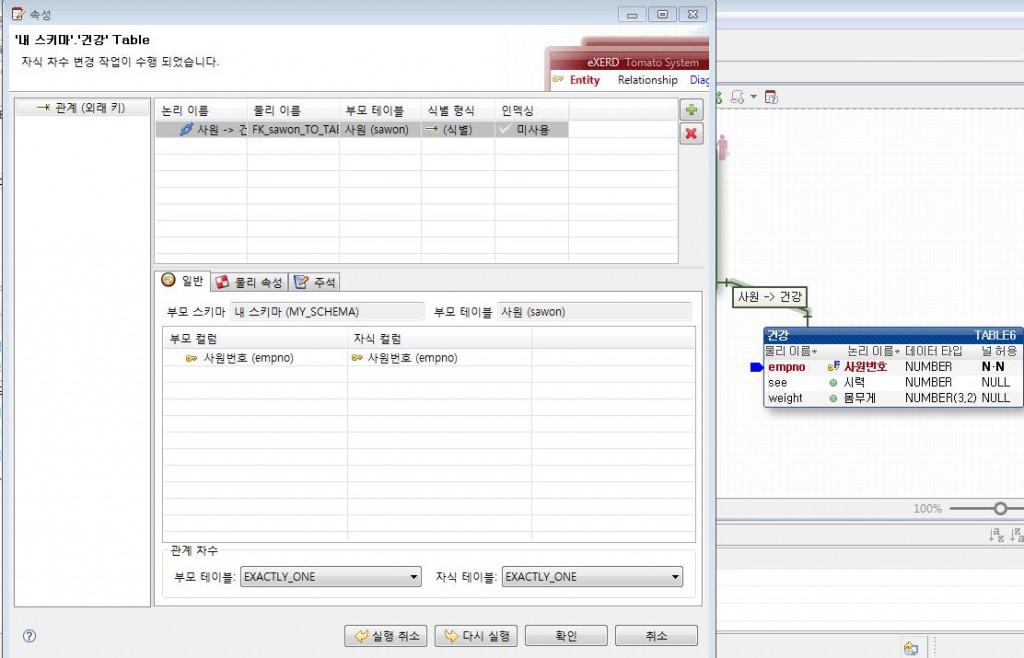Viewport: 1024px width, 658px height.
Task: Click the 부모 스키마 field 내 스키마 (MY_SCHEMA)
Action: pos(327,312)
